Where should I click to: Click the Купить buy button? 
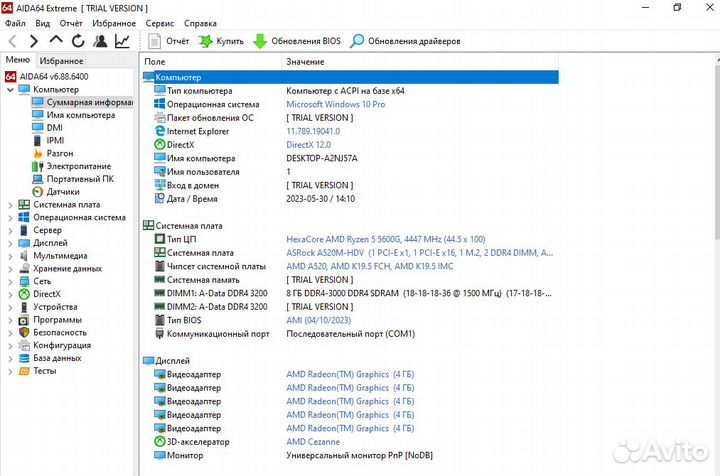coord(221,41)
